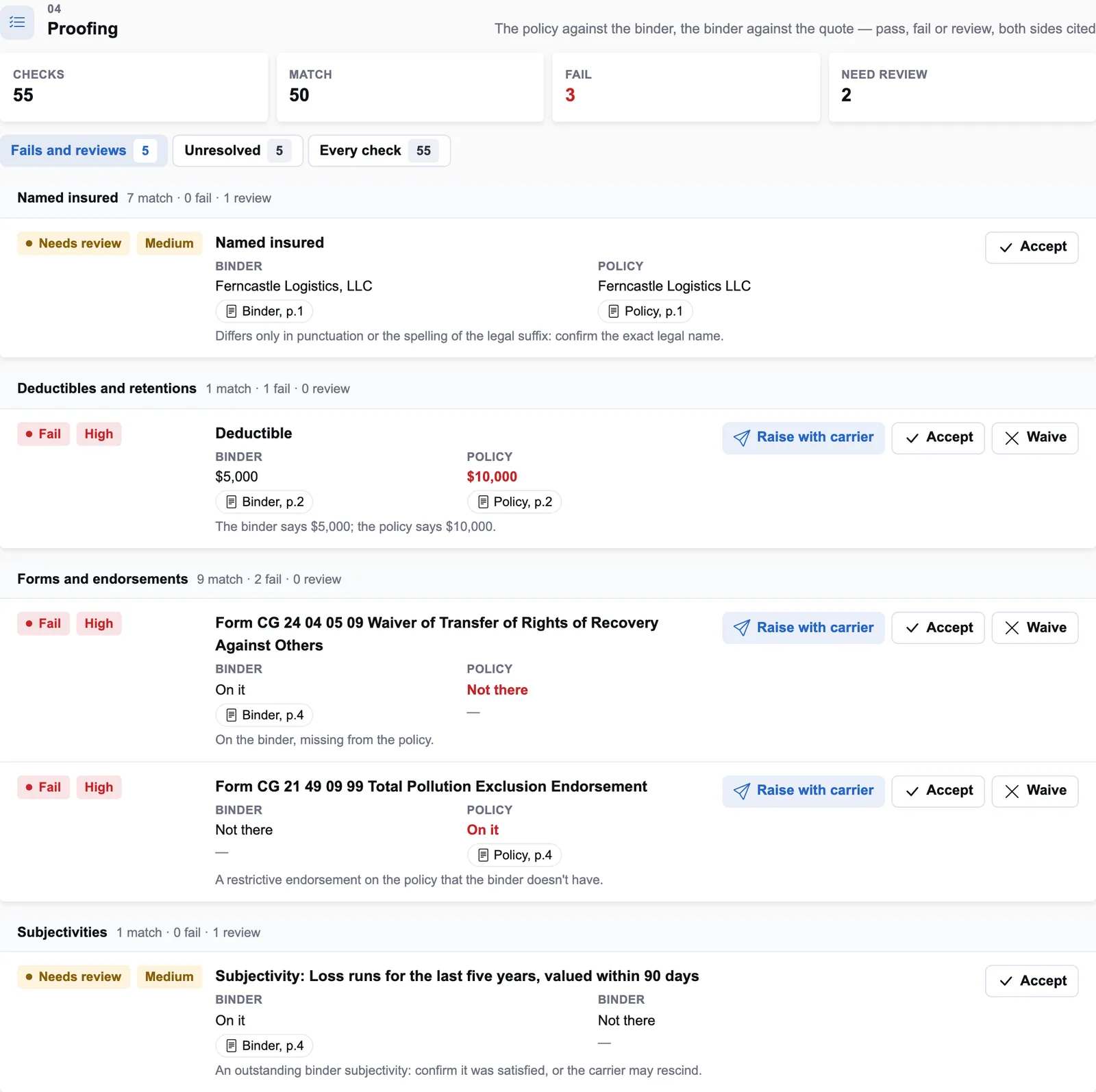Open the Binder, p.4 citation under the Loss runs subjectivity
The height and width of the screenshot is (1092, 1096).
click(264, 1045)
